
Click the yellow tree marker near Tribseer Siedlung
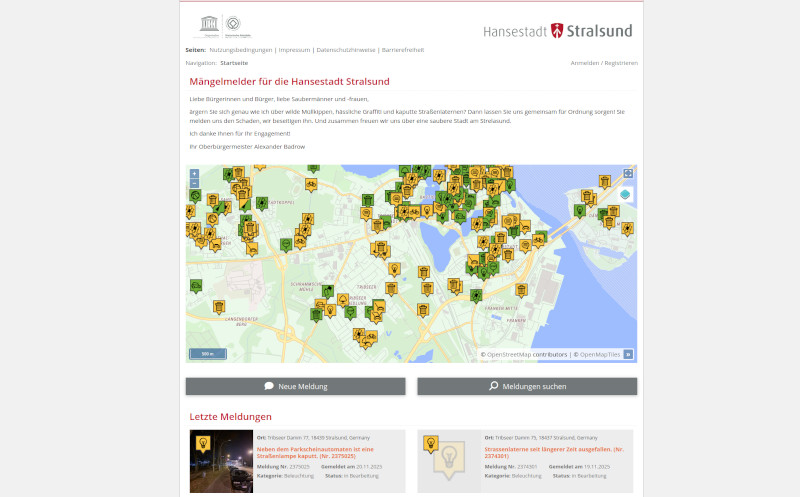click(x=343, y=300)
